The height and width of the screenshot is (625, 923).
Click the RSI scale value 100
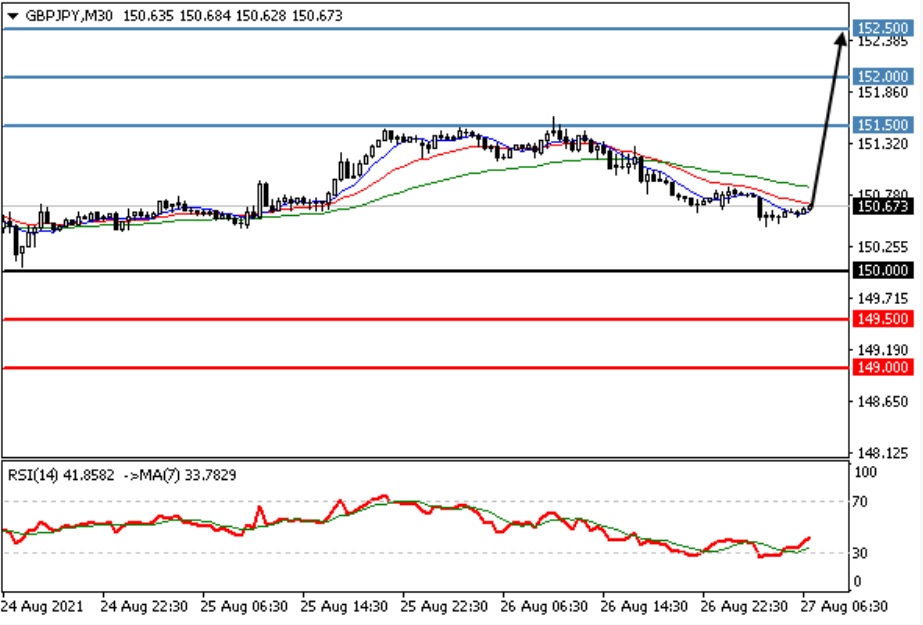pyautogui.click(x=865, y=472)
